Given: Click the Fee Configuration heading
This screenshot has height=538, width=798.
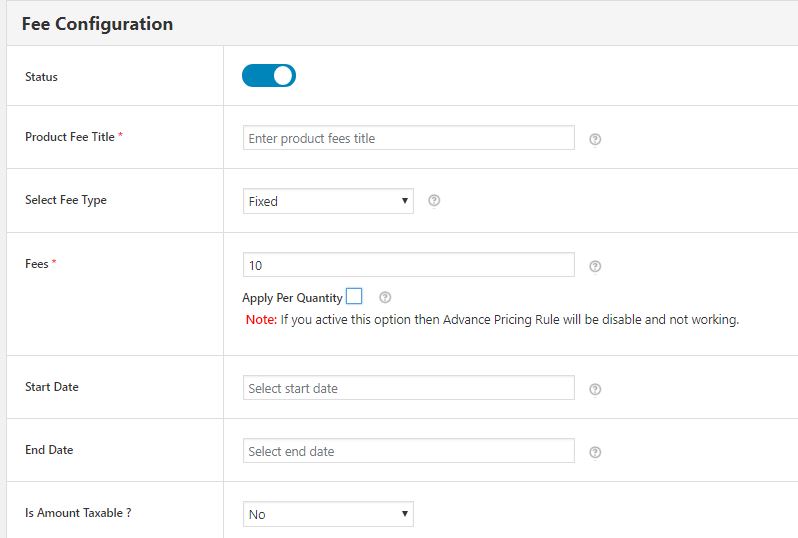Looking at the screenshot, I should pyautogui.click(x=97, y=24).
